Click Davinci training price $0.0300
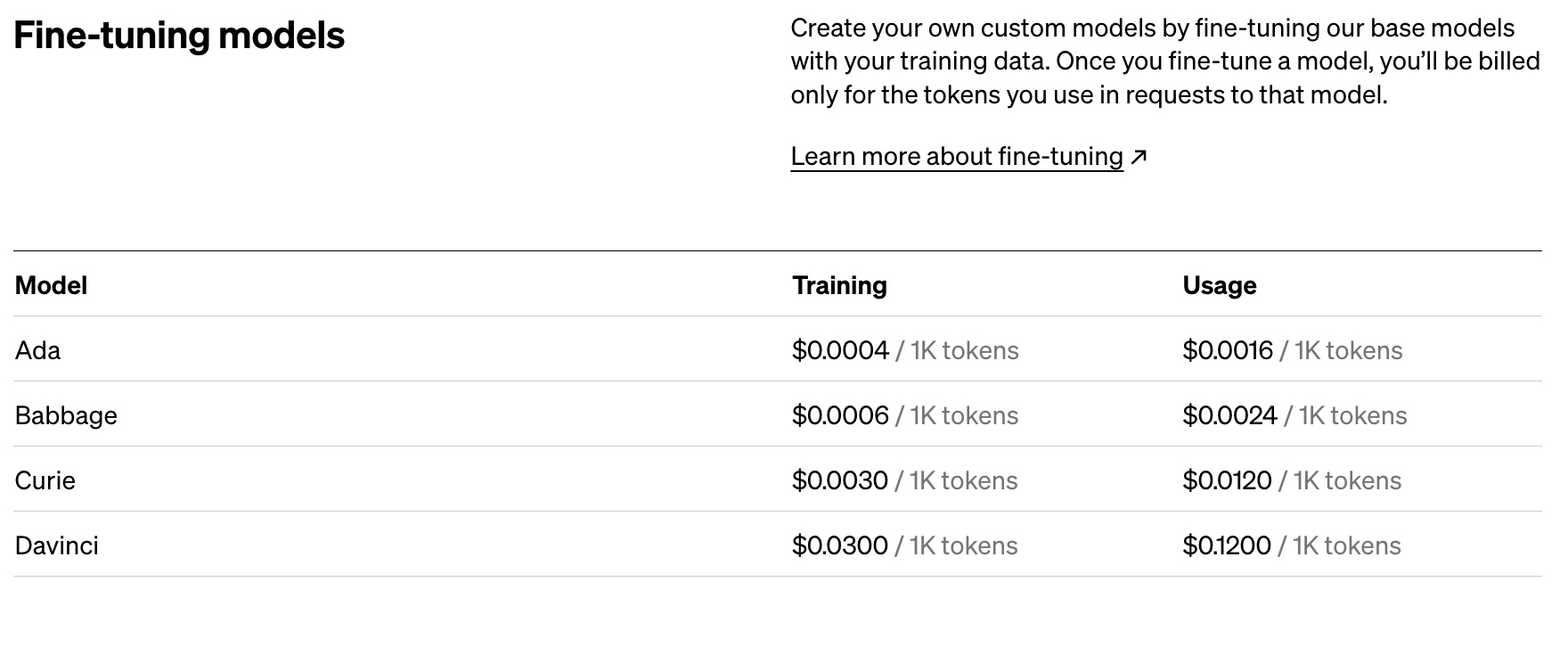The height and width of the screenshot is (672, 1568). (839, 545)
